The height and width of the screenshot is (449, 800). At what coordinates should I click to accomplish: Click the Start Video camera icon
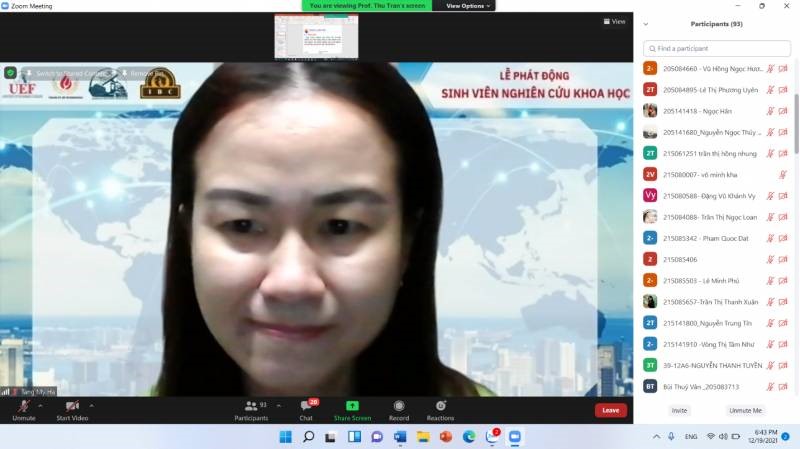pyautogui.click(x=72, y=406)
